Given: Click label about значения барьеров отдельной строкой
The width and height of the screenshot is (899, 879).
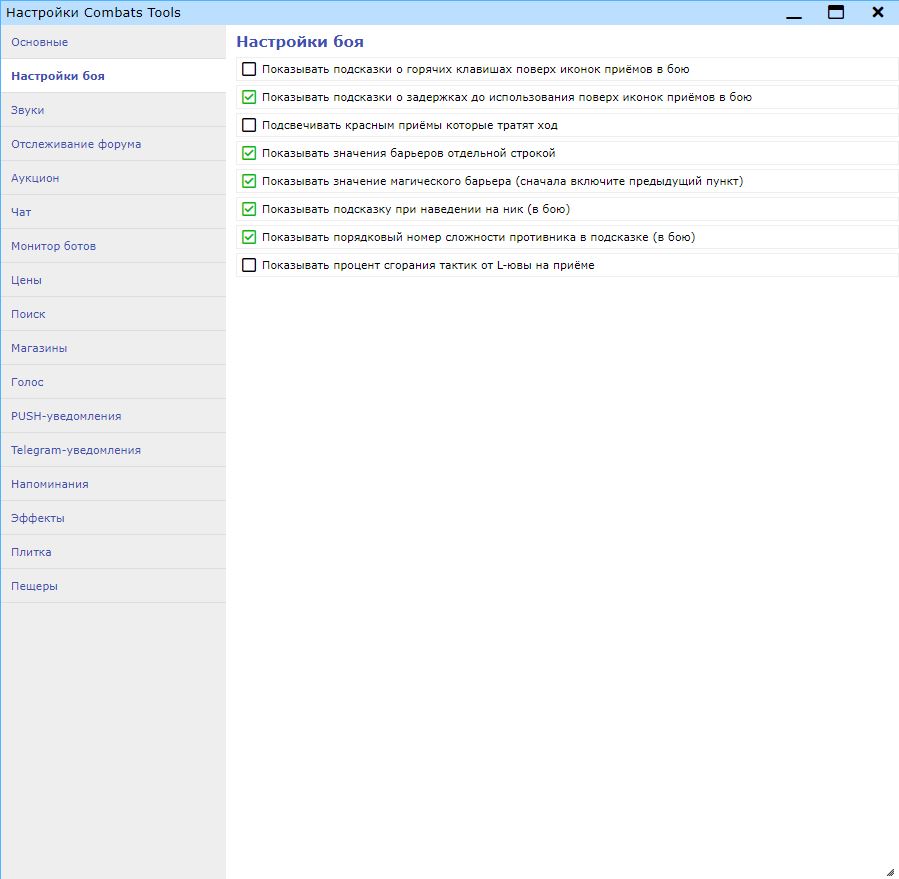Looking at the screenshot, I should (x=408, y=153).
